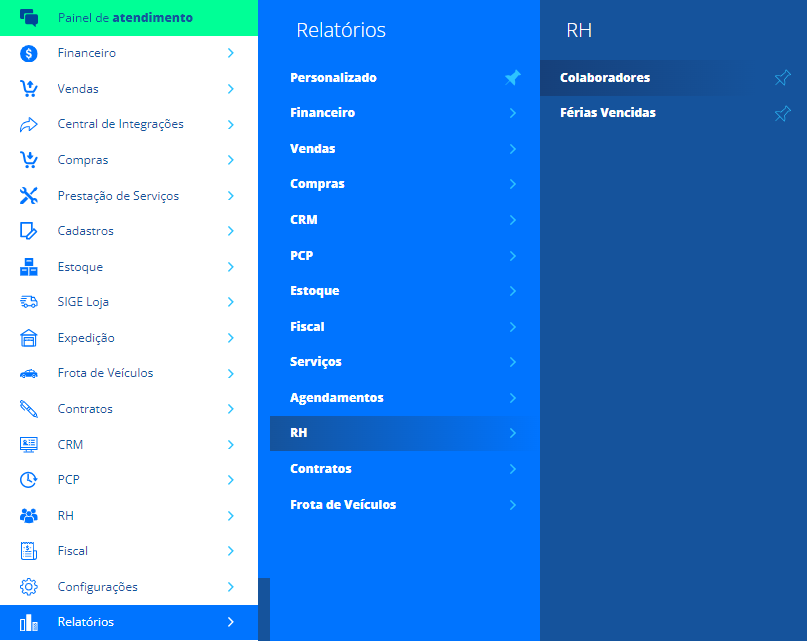Viewport: 807px width, 641px height.
Task: Click the RH people icon in sidebar
Action: 29,516
